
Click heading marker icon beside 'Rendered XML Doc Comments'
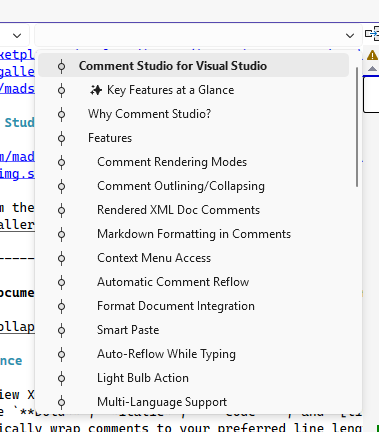(x=61, y=210)
